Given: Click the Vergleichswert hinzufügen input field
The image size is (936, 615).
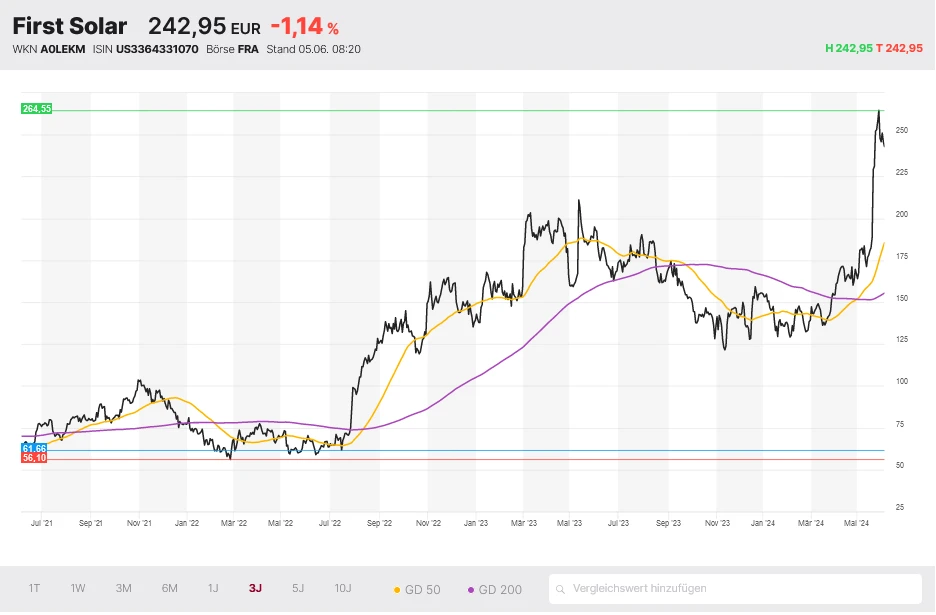Looking at the screenshot, I should (x=740, y=589).
